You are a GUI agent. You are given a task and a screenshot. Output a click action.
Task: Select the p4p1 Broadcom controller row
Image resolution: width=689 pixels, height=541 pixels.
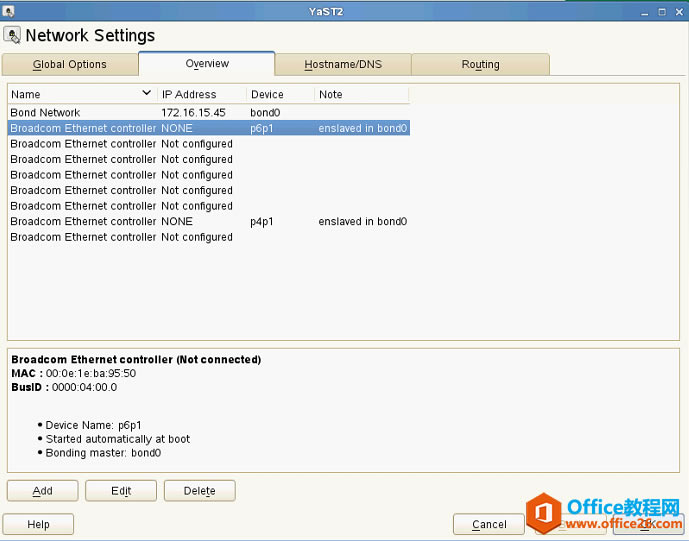coord(209,221)
